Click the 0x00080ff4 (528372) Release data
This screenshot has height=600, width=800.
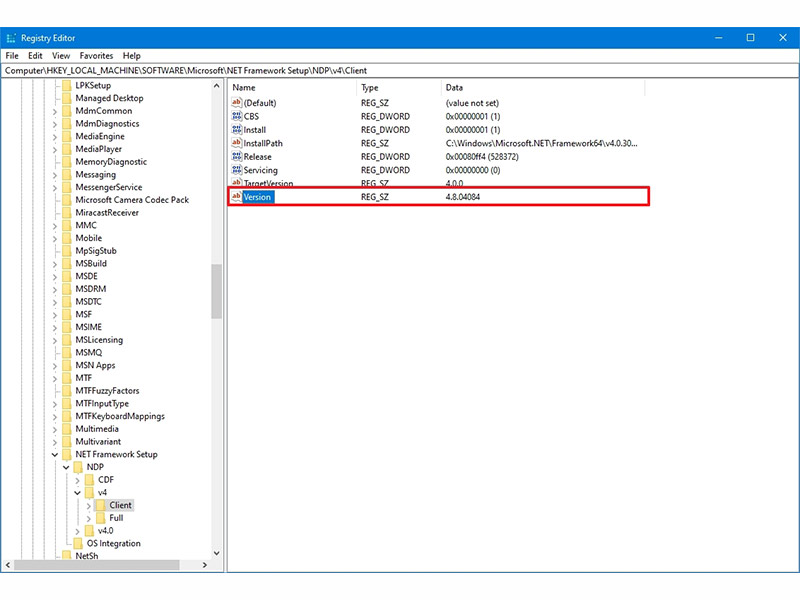[x=482, y=157]
